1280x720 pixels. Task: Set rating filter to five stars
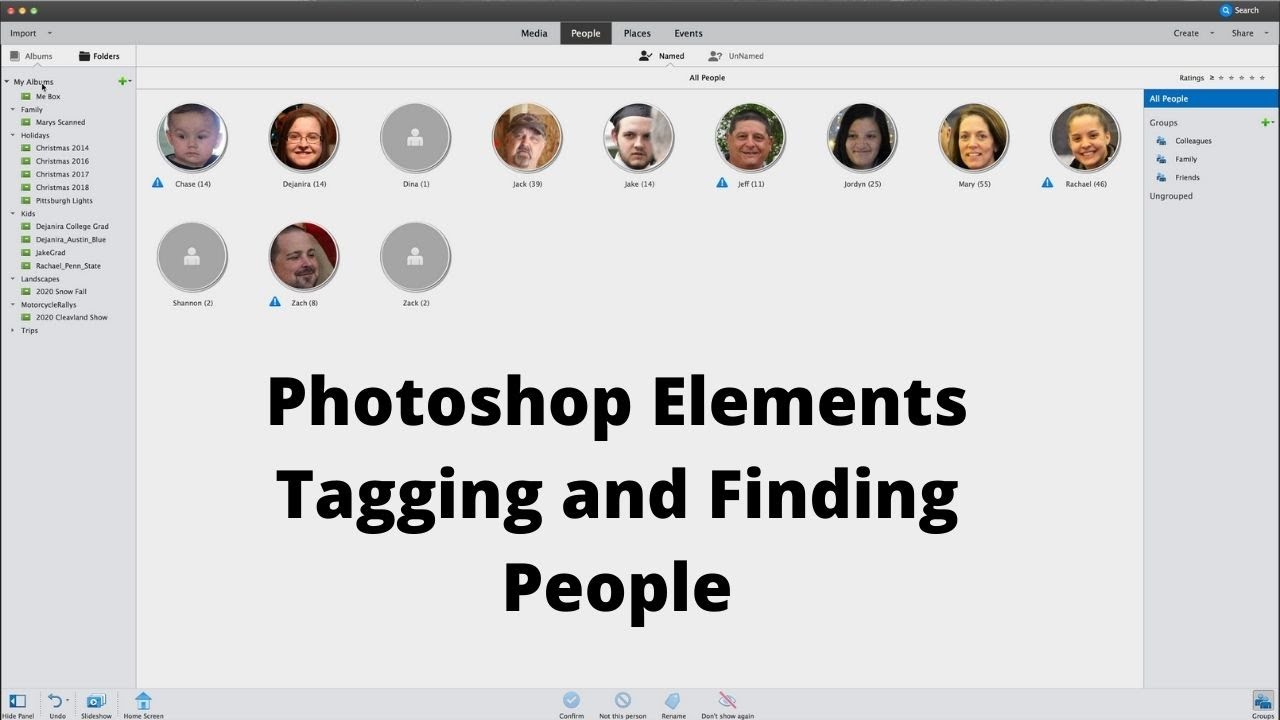click(x=1262, y=78)
